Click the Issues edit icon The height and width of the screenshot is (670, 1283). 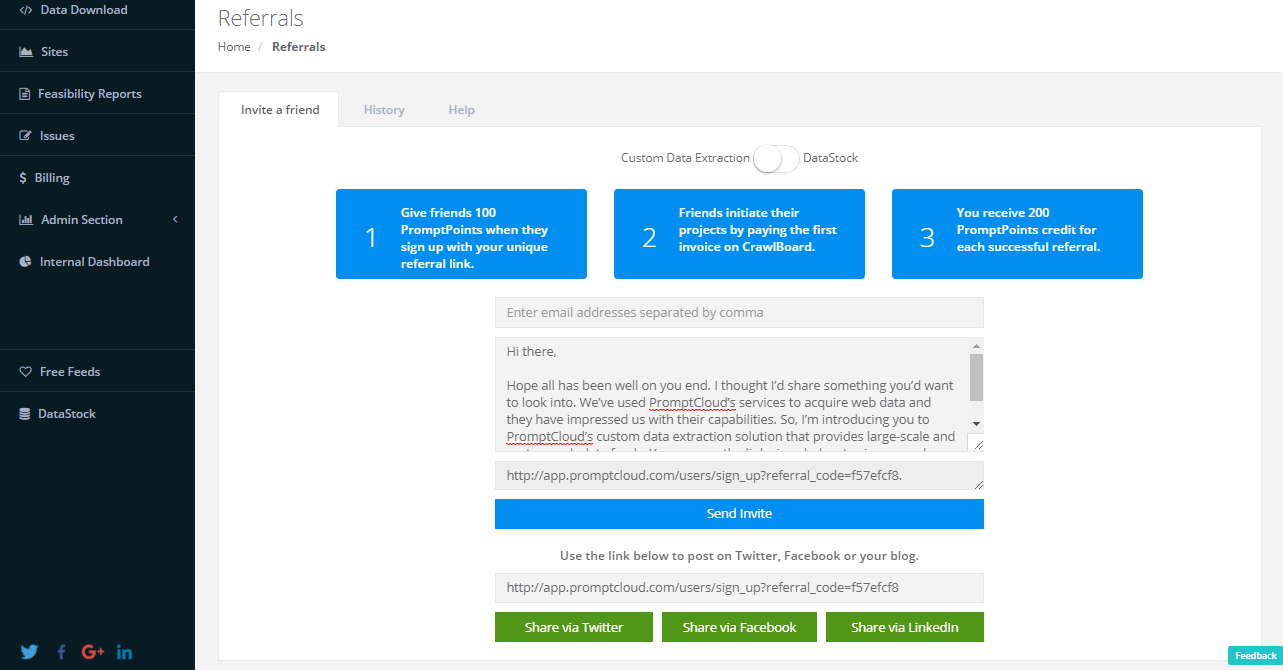coord(26,136)
